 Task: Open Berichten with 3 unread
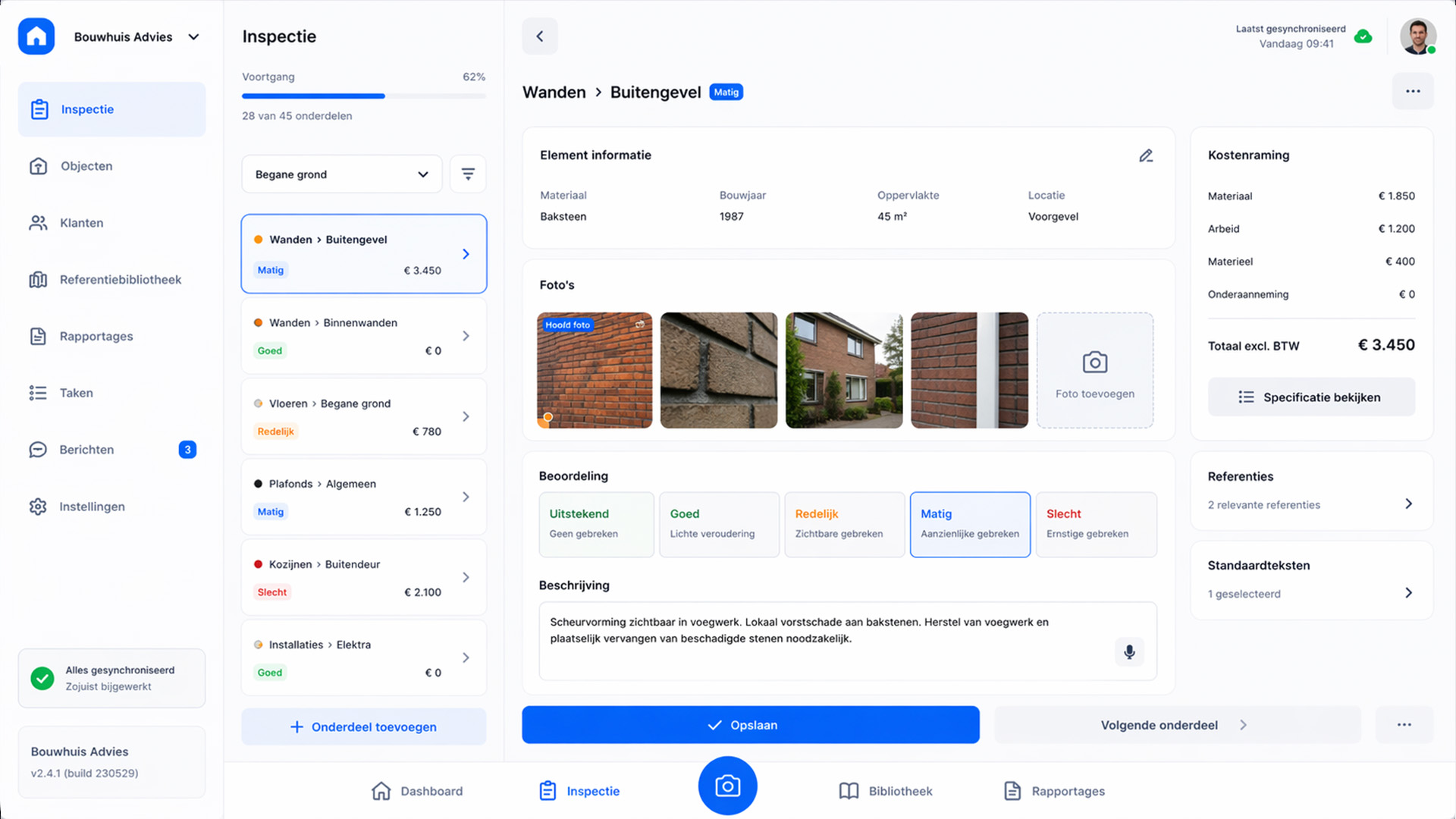[111, 450]
